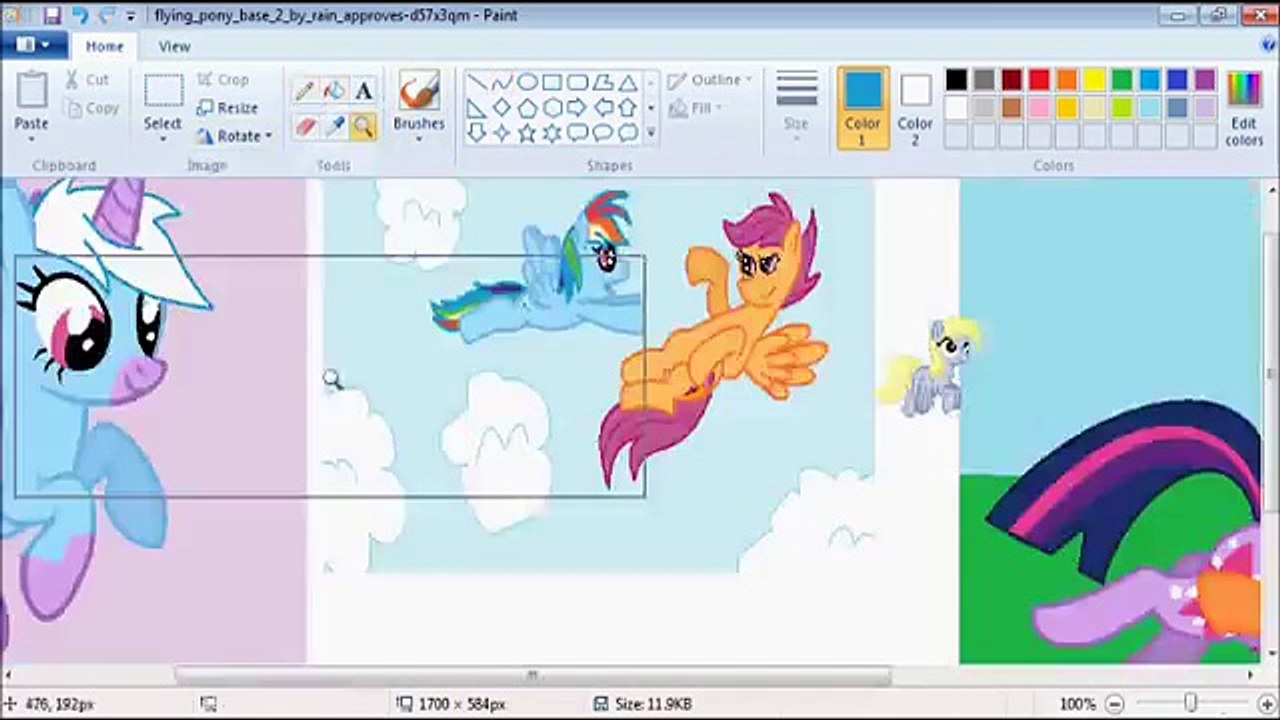Choose the Six-point star shape

click(552, 133)
